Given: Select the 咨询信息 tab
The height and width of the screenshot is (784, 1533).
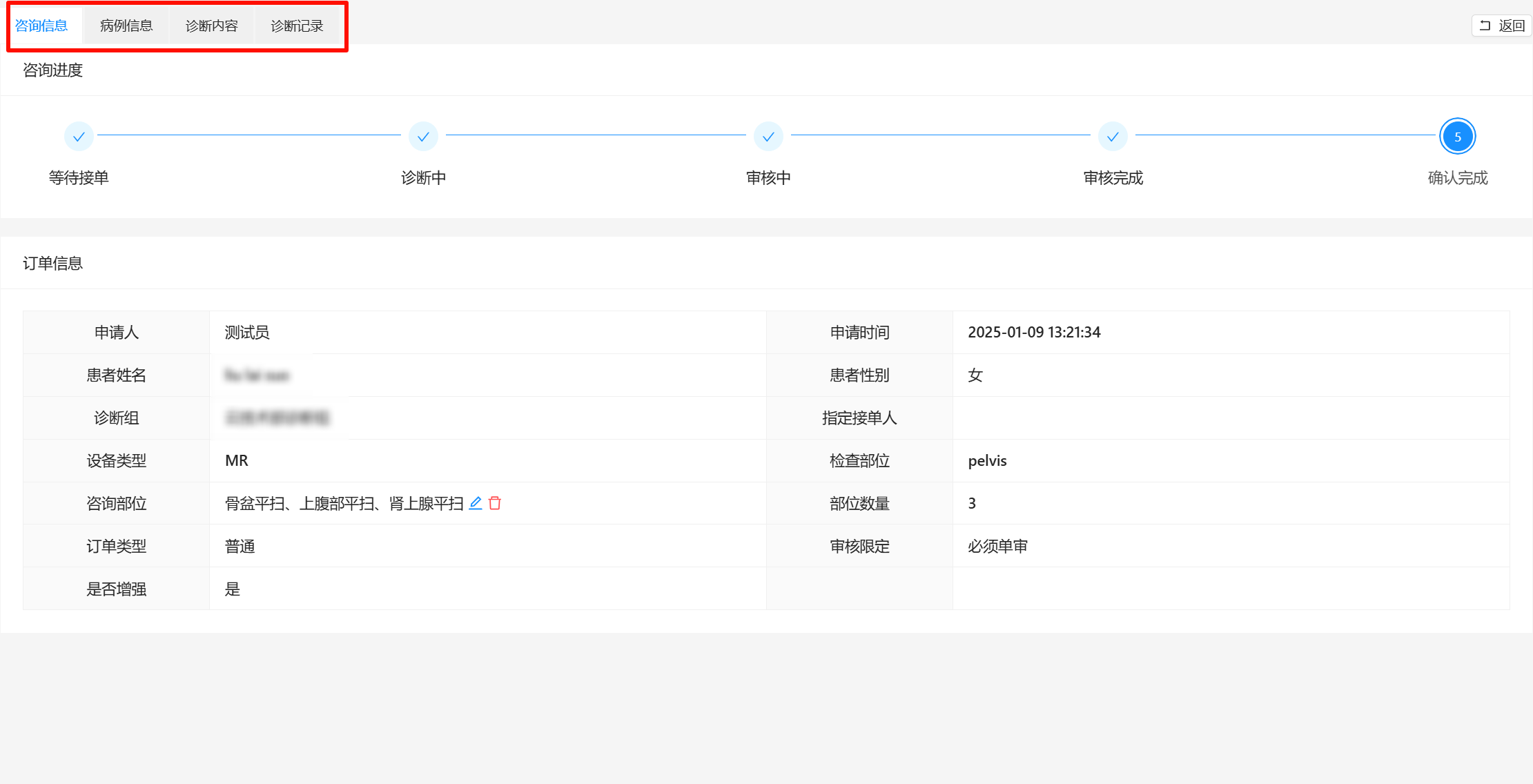Looking at the screenshot, I should point(41,26).
